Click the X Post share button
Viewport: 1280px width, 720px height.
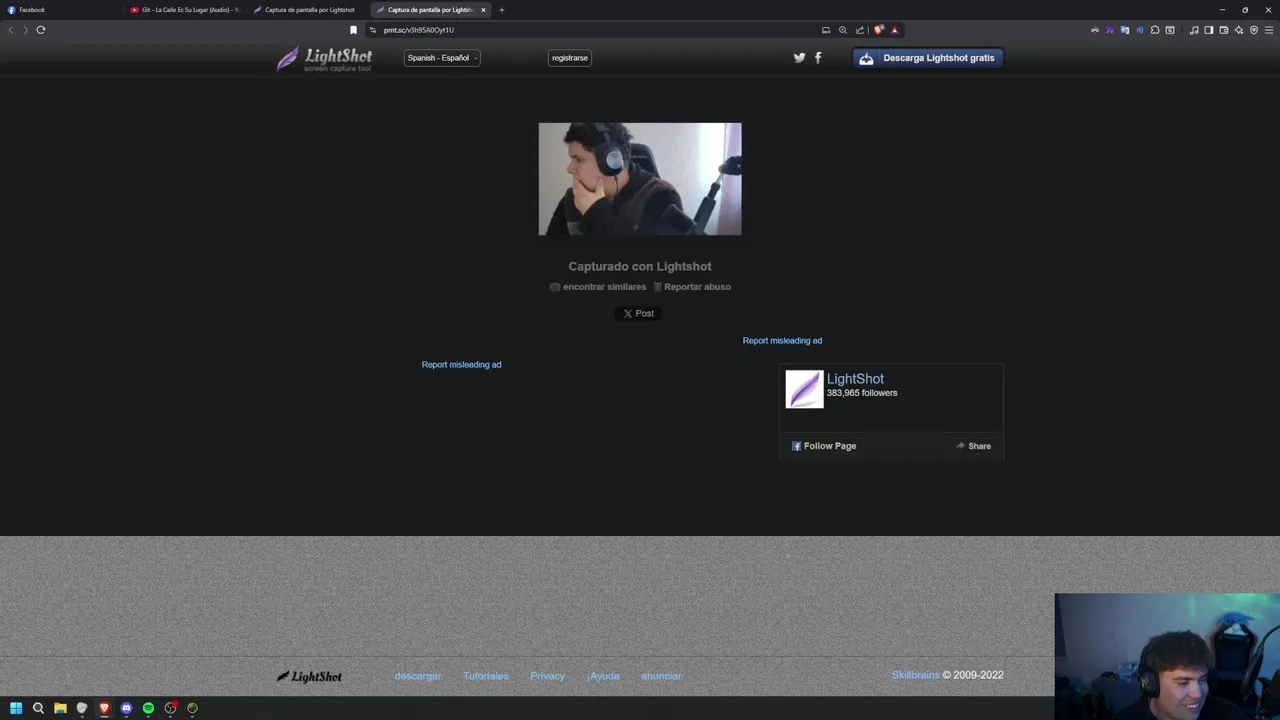tap(638, 313)
